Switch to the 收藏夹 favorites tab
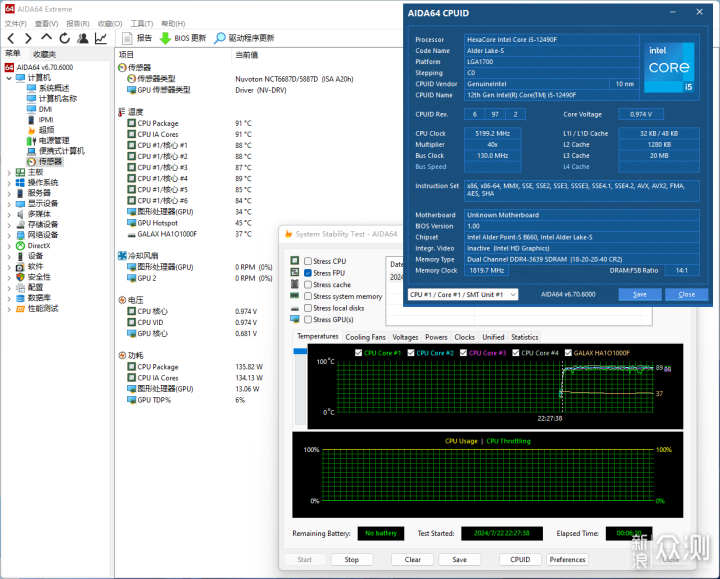 45,54
